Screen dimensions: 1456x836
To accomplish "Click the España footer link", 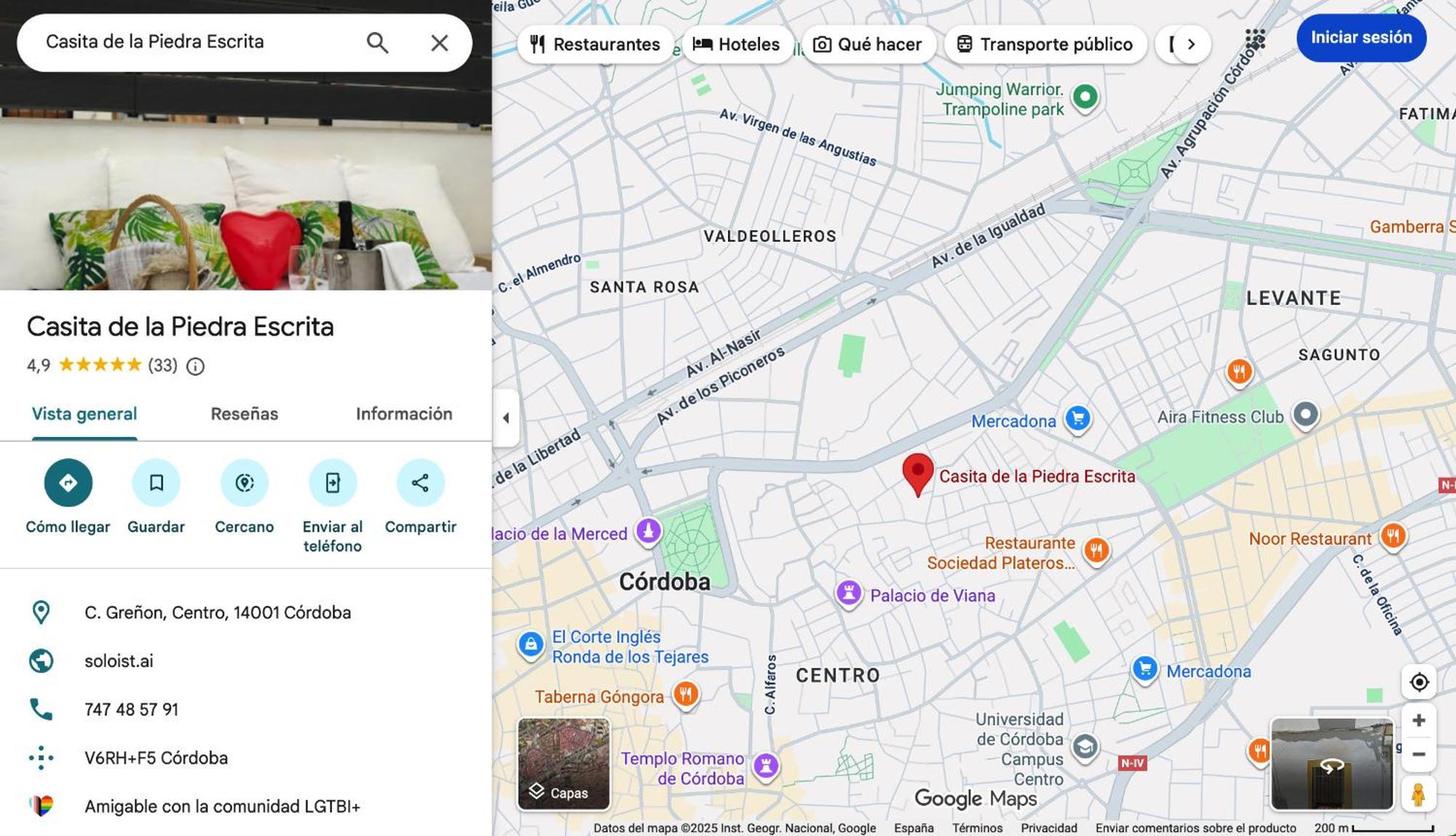I will tap(914, 828).
